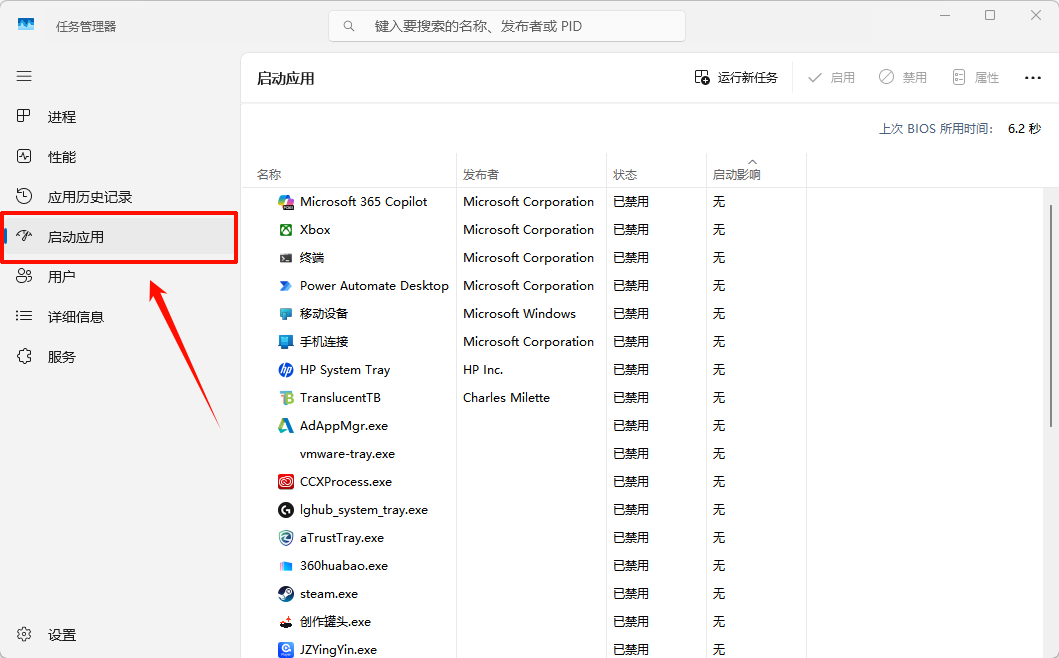The image size is (1059, 658).
Task: Click the 禁用 disable button
Action: tap(903, 78)
